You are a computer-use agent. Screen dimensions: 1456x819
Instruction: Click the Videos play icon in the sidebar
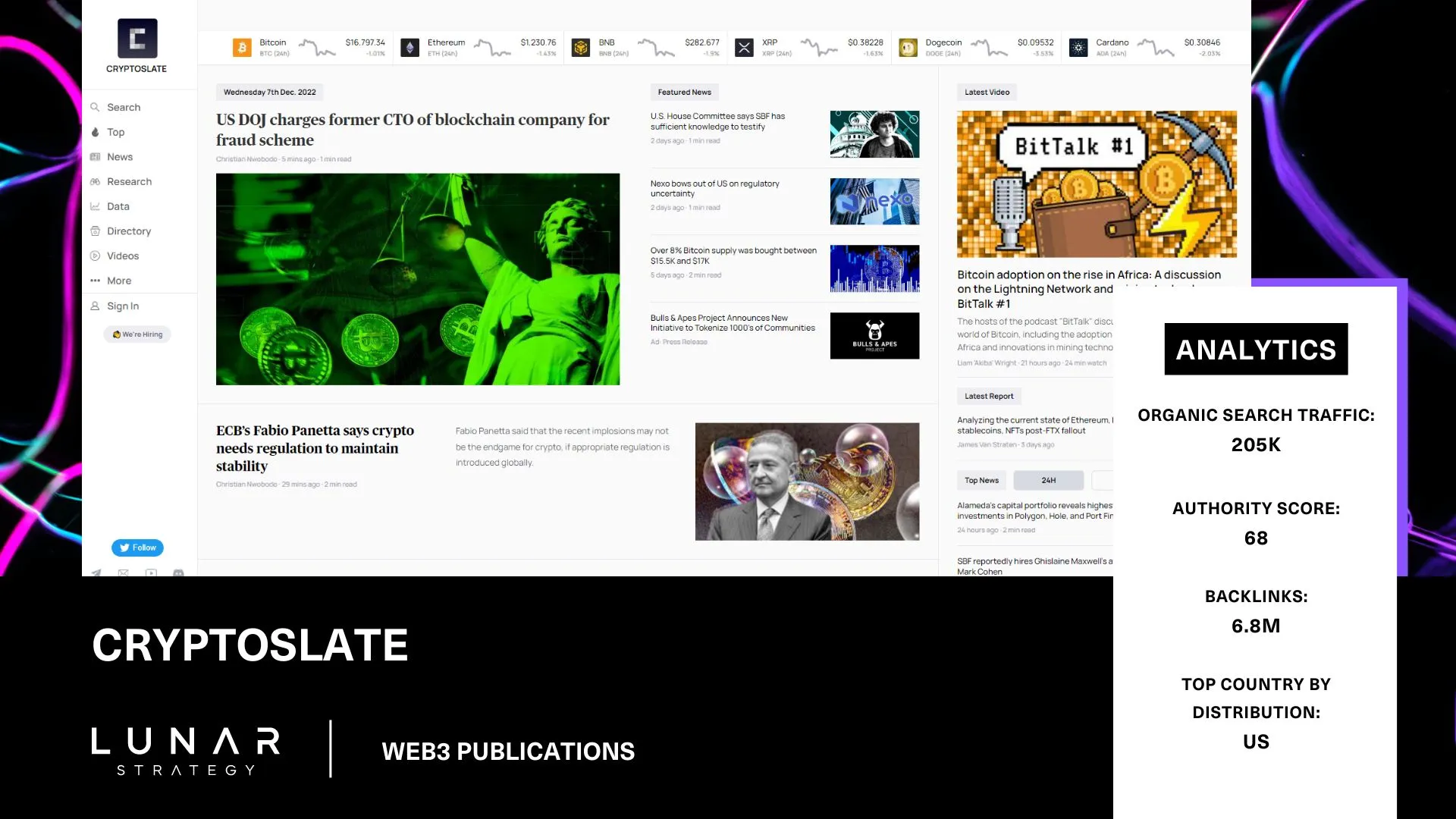[x=95, y=256]
